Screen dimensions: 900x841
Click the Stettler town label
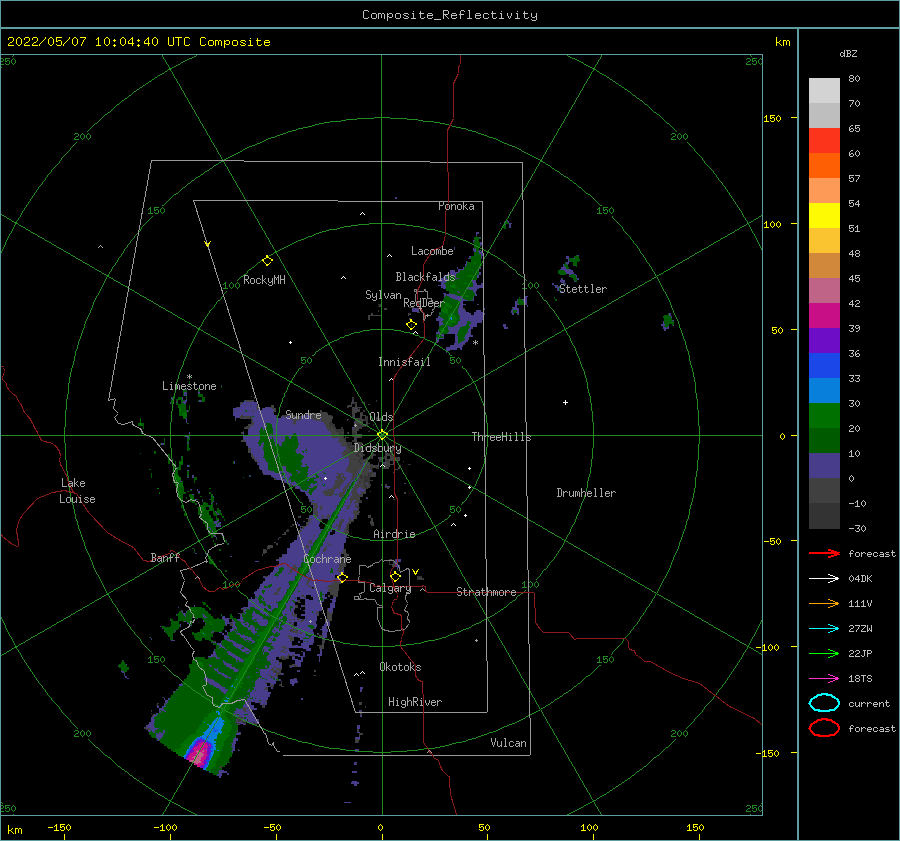click(583, 289)
